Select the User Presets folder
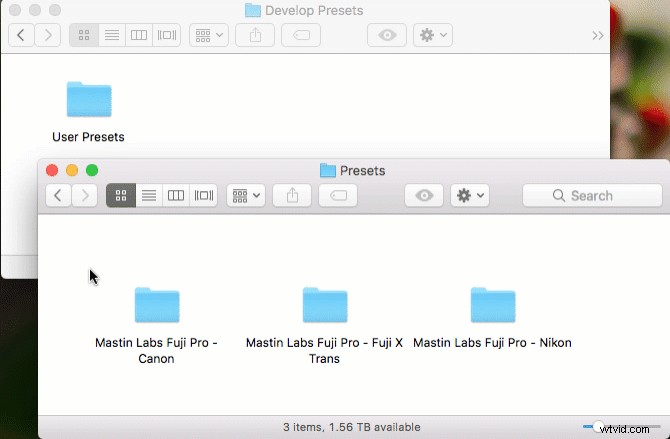670x439 pixels. [x=89, y=99]
